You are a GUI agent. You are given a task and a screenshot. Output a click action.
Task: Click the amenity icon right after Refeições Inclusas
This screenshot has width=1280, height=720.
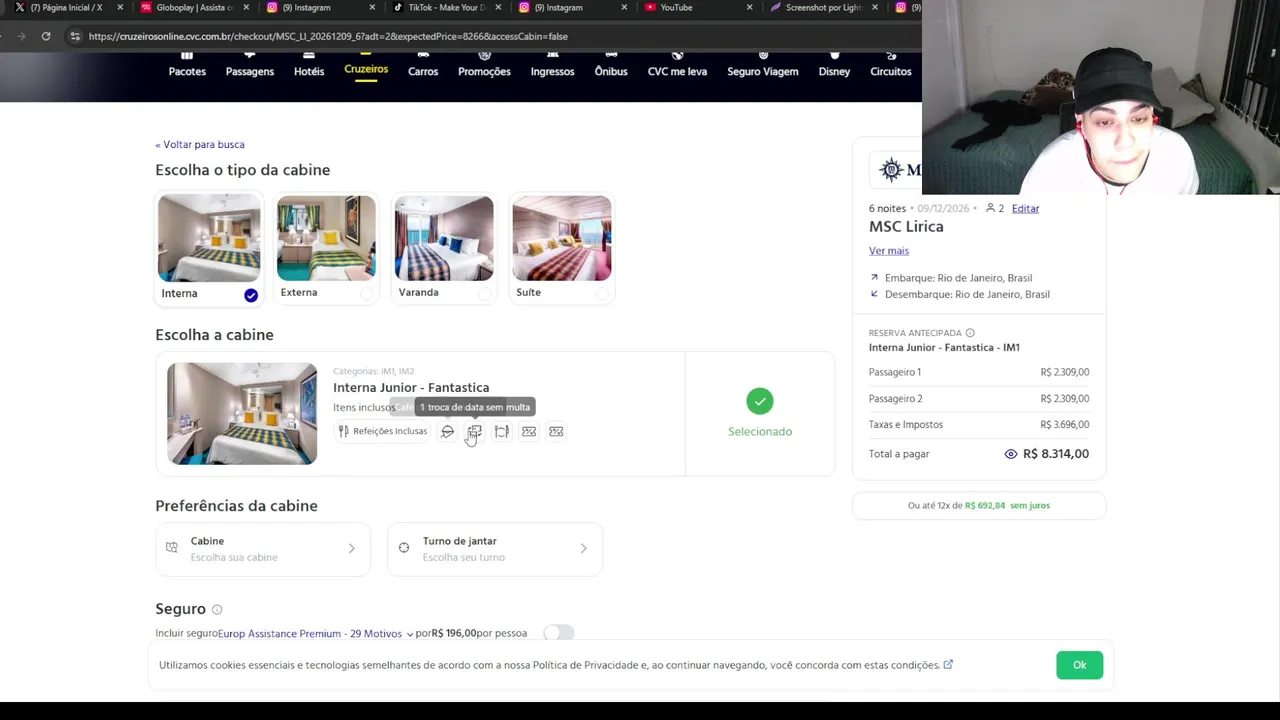[x=447, y=431]
